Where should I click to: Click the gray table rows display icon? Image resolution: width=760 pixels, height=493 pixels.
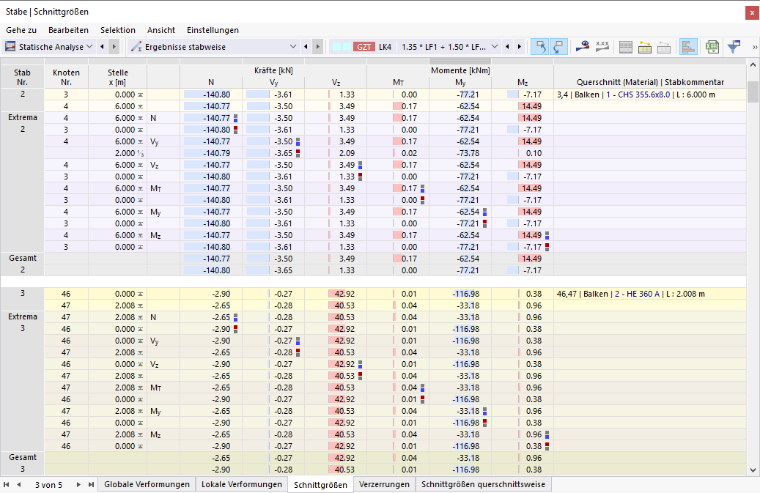626,47
